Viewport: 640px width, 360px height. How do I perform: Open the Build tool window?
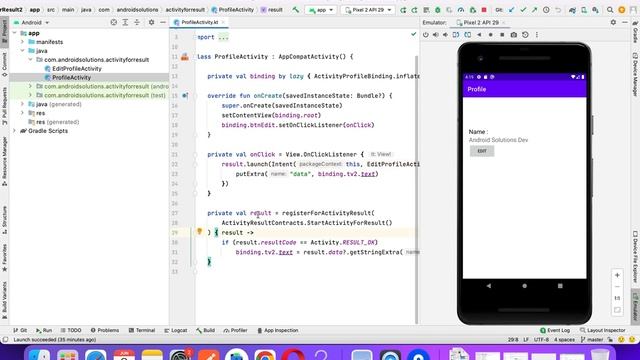[x=205, y=330]
